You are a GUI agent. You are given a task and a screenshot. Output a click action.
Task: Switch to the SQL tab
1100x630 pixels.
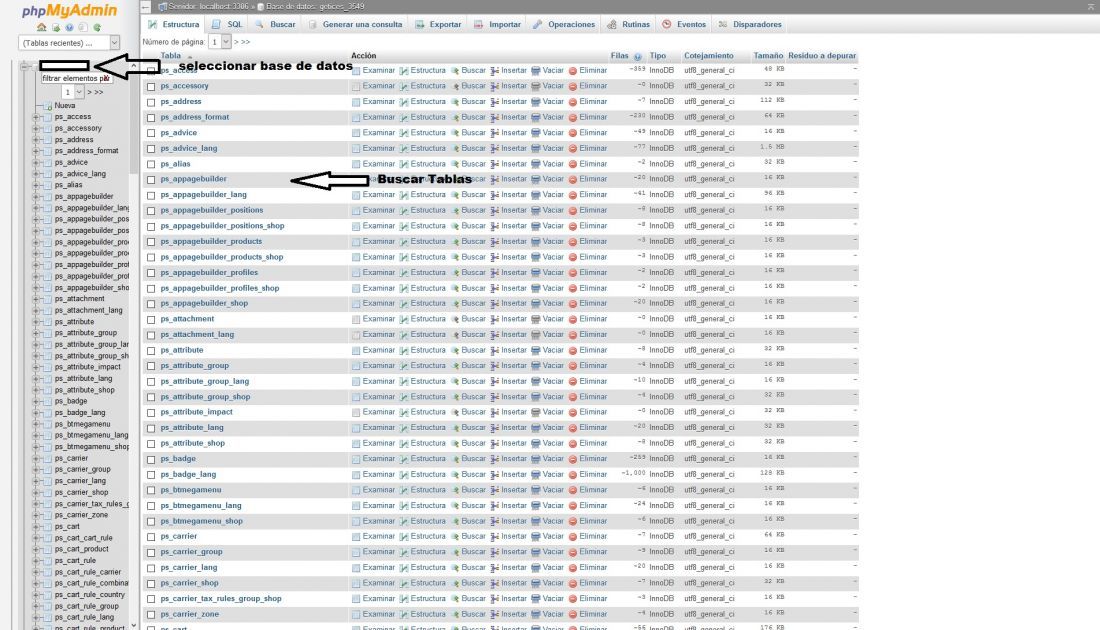pyautogui.click(x=227, y=25)
